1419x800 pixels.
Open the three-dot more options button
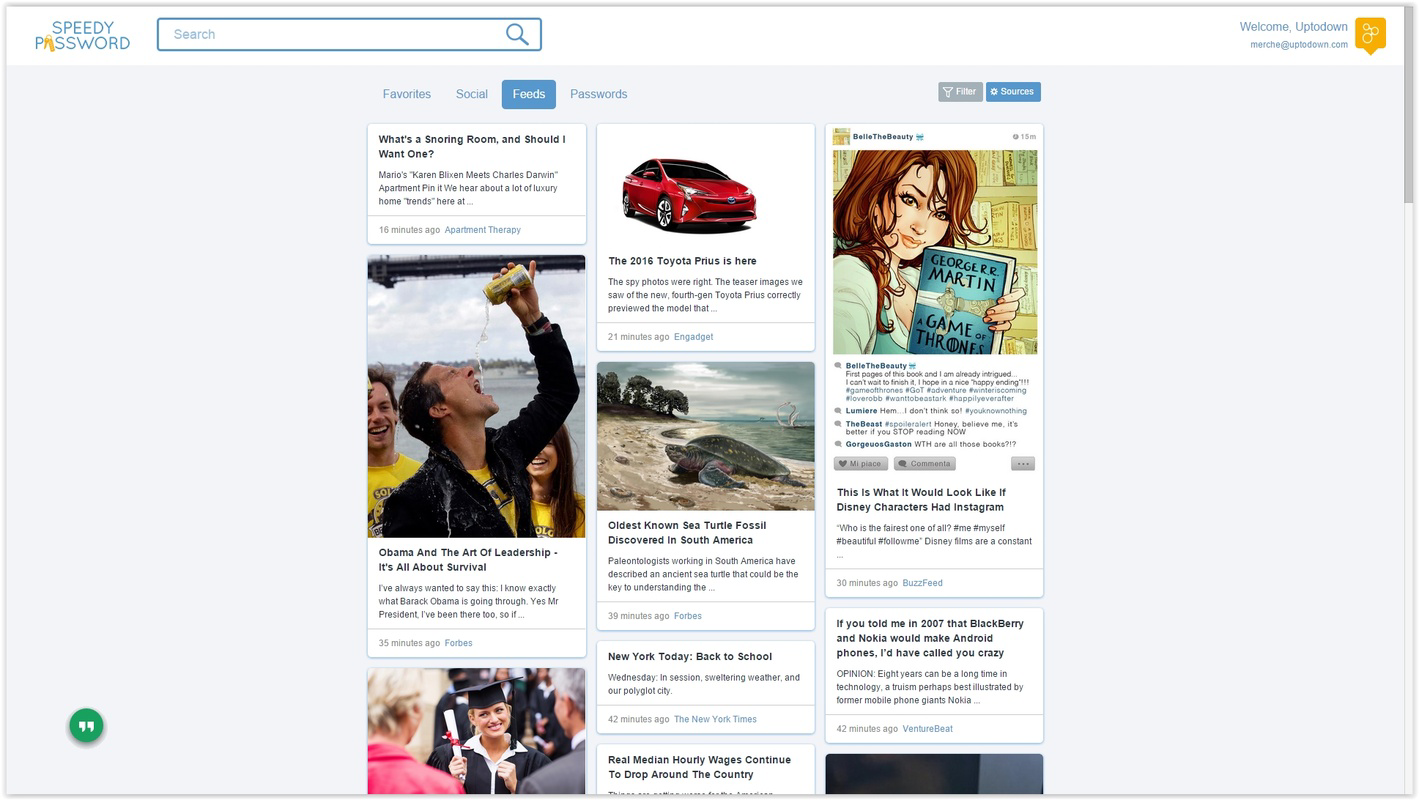coord(1022,464)
